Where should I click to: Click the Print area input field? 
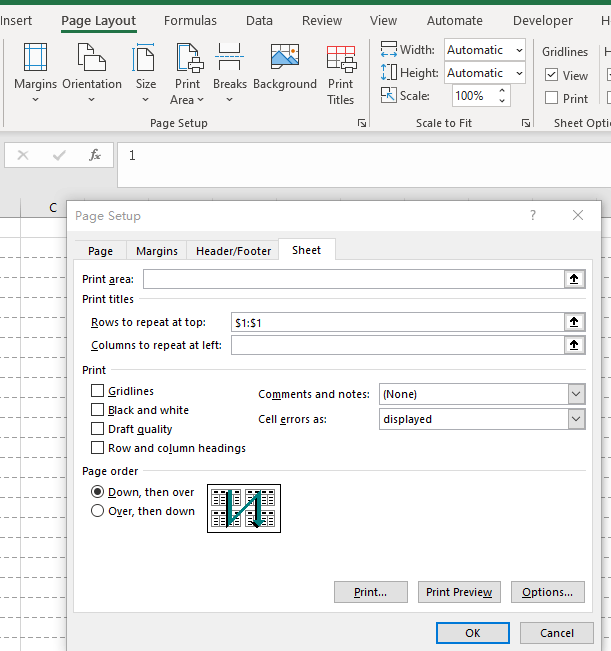point(354,279)
